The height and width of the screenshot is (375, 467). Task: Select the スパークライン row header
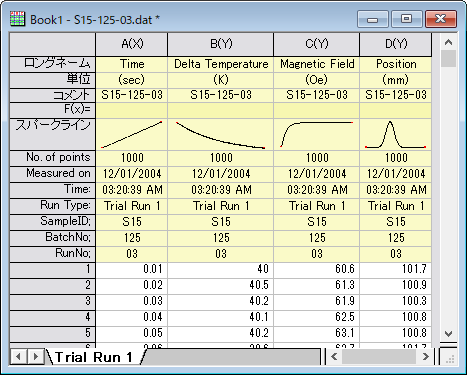(53, 134)
